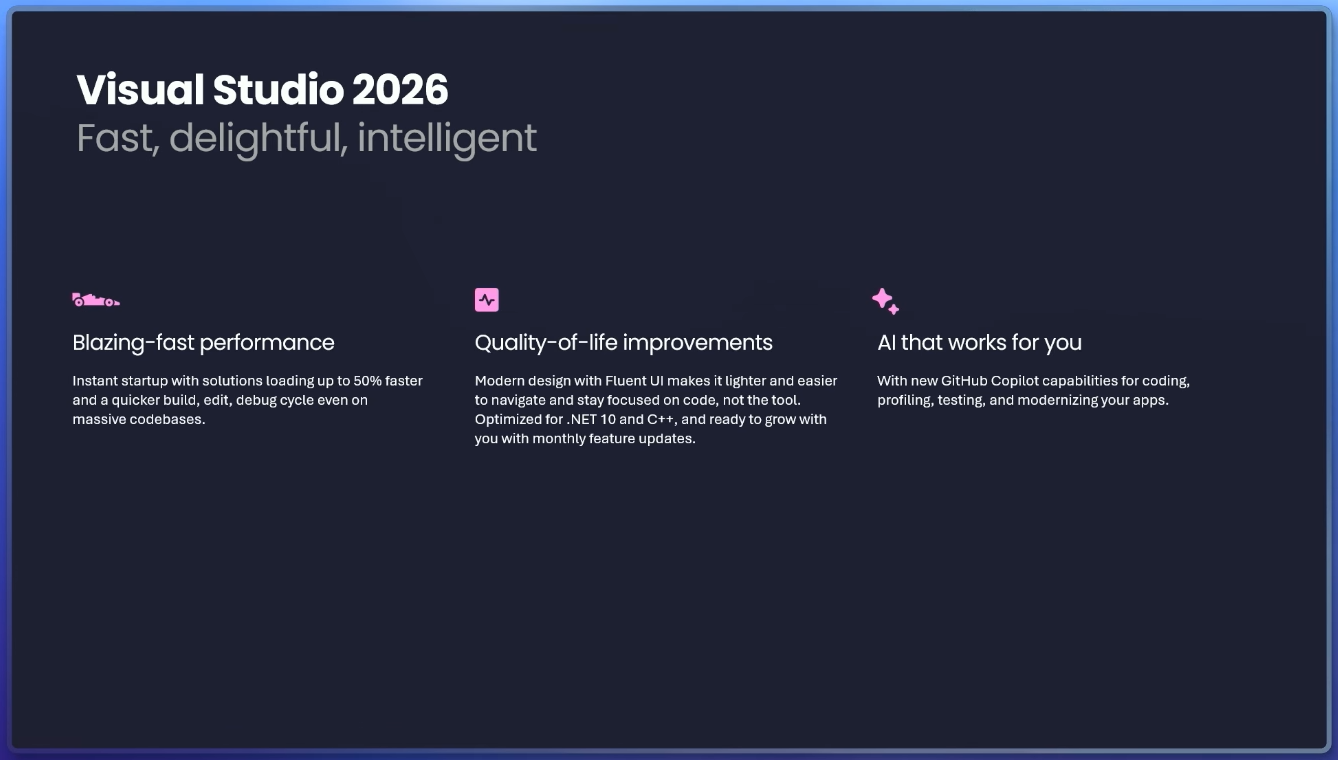Click the 'C++' text in the description

tap(662, 419)
